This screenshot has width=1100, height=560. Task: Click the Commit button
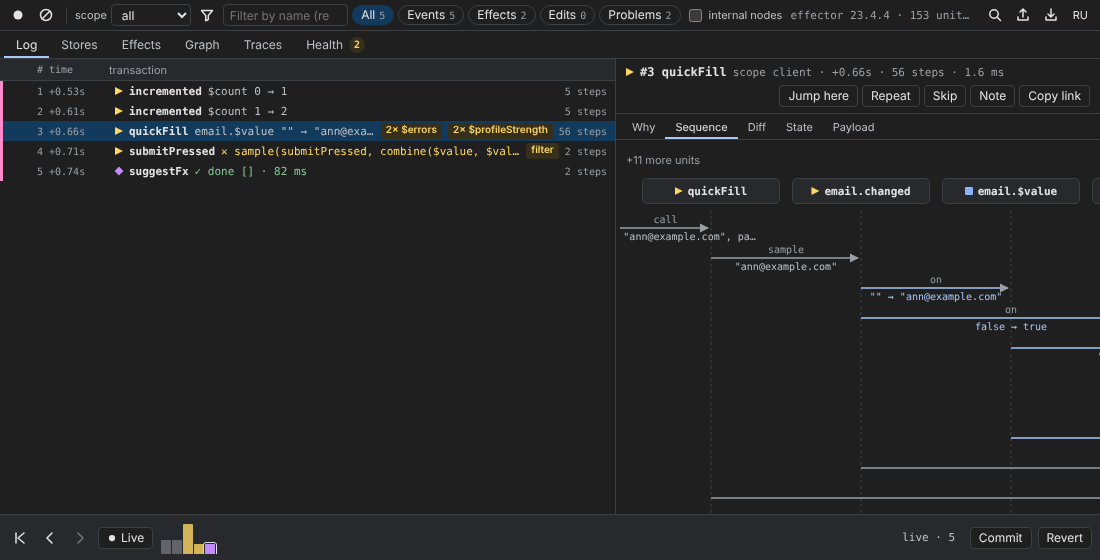(x=1000, y=538)
